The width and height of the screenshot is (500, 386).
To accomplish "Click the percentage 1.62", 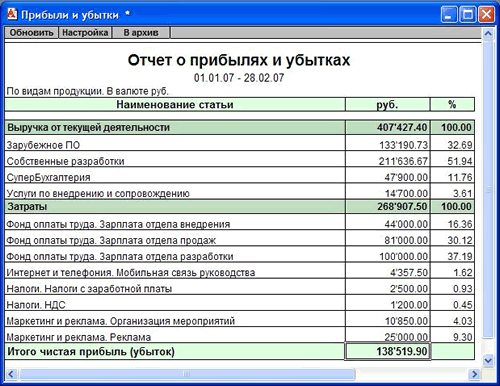I will click(463, 273).
